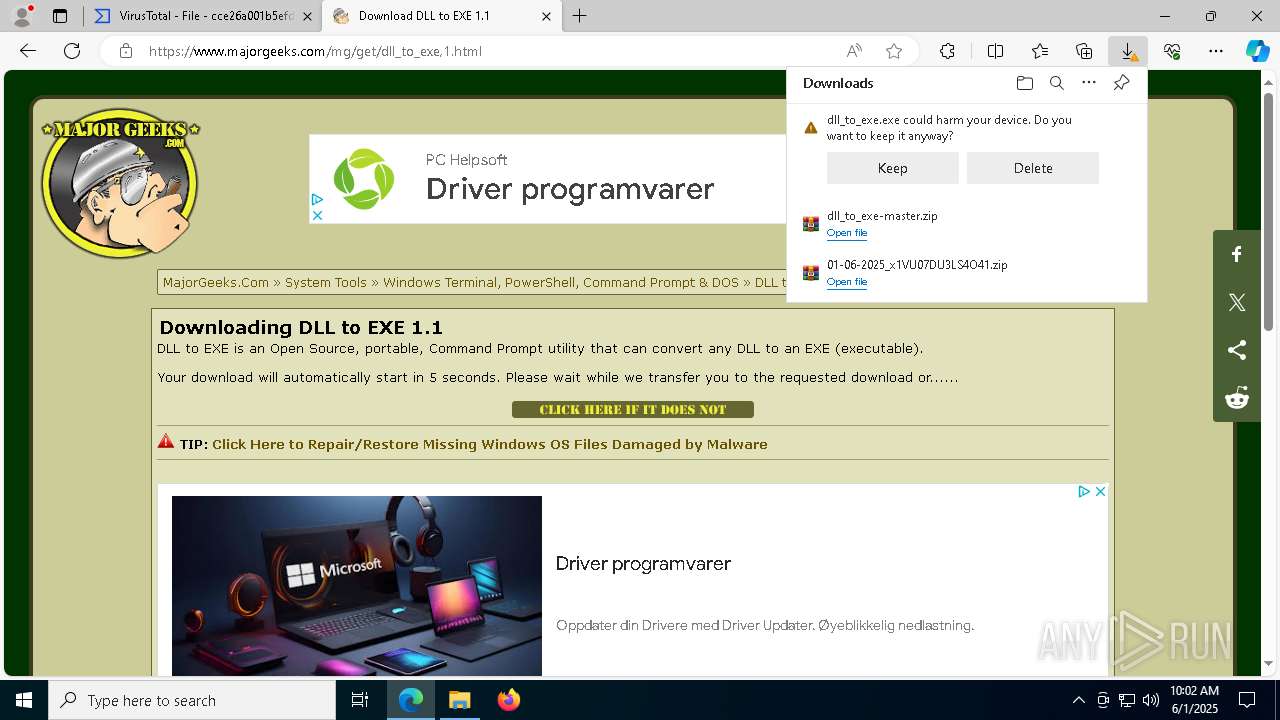Keep the dll_to_exe.exe download
1280x720 pixels.
(x=892, y=168)
